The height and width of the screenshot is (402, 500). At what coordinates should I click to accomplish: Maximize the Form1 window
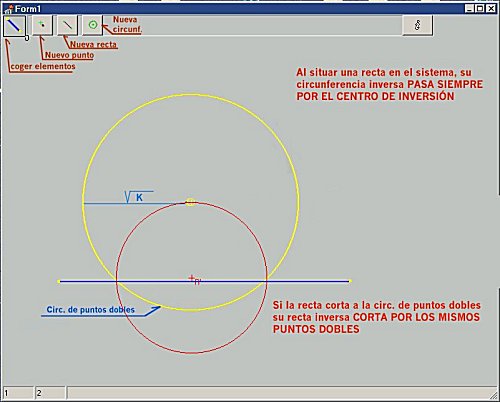[480, 9]
